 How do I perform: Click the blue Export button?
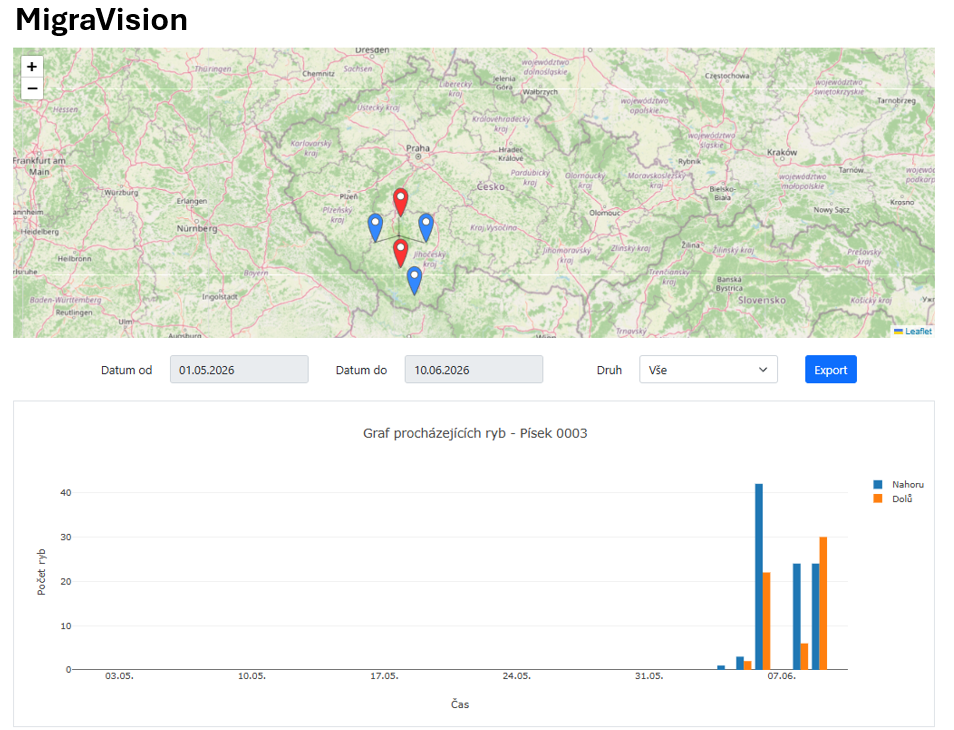[x=830, y=370]
